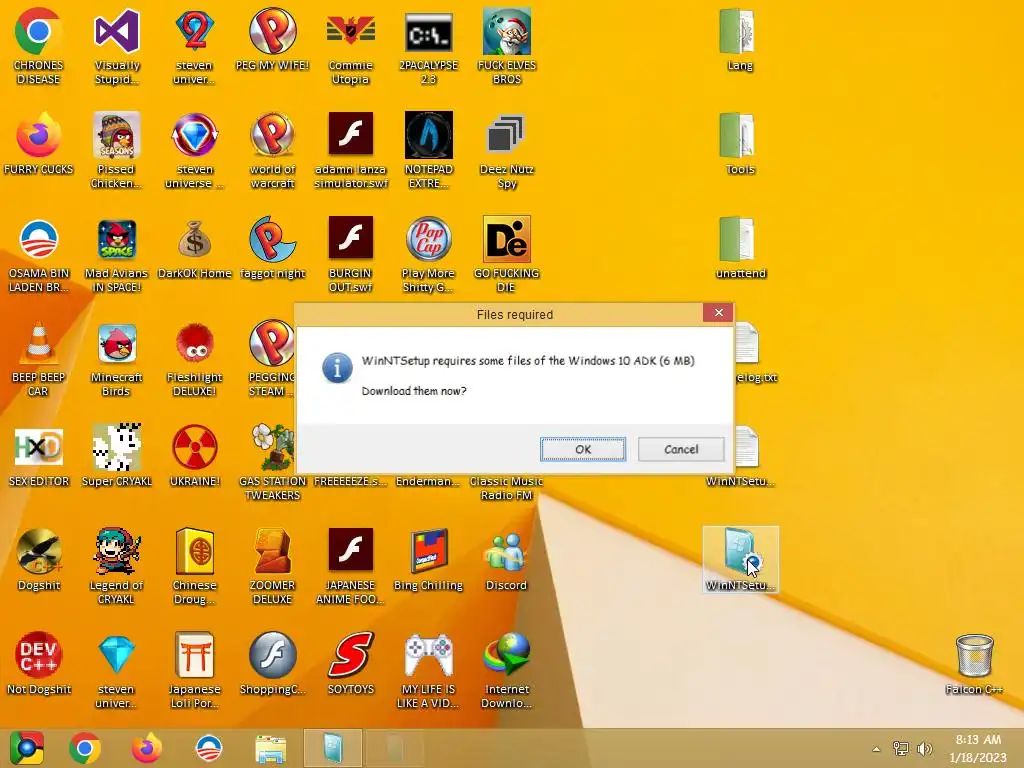Switch to WinNTSetup taskbar button
1024x768 pixels.
point(332,748)
